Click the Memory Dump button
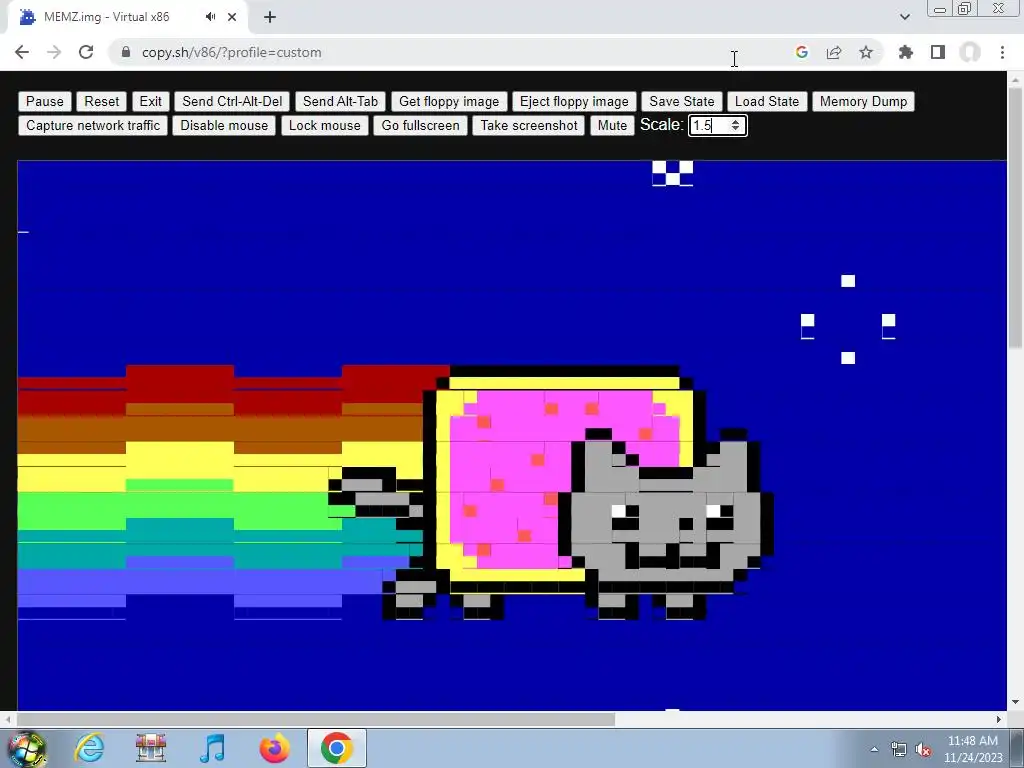 [x=863, y=101]
